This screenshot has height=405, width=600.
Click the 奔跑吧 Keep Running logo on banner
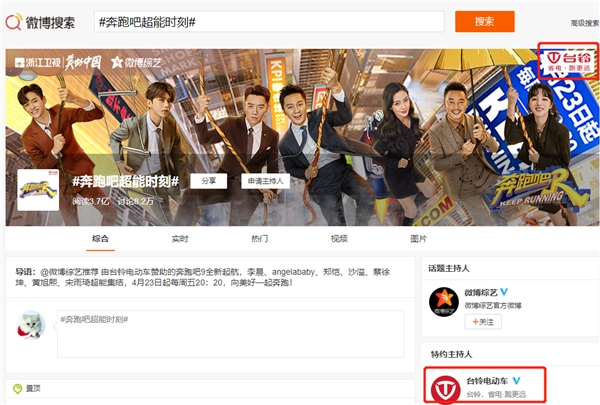pos(538,189)
